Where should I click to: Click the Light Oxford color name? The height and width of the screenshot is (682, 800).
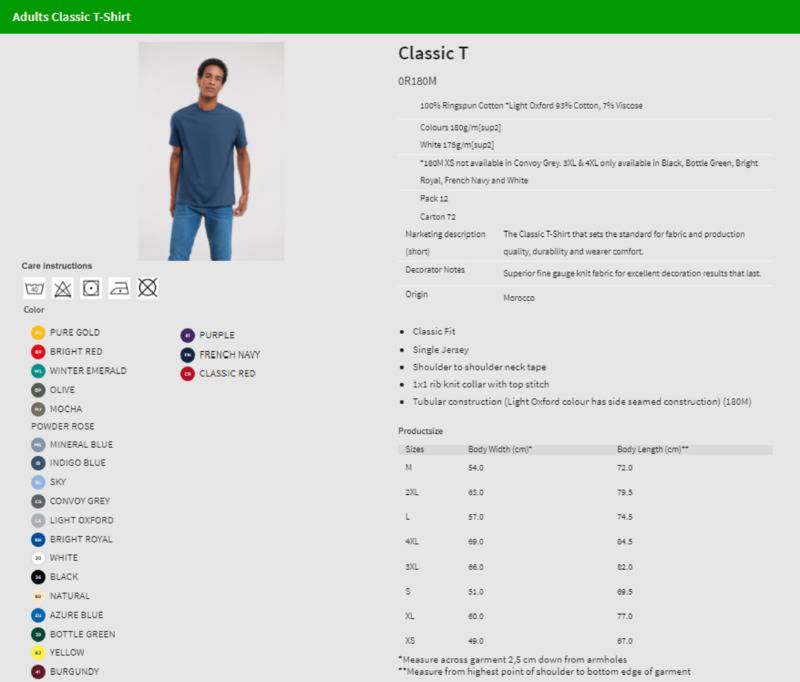pyautogui.click(x=81, y=520)
